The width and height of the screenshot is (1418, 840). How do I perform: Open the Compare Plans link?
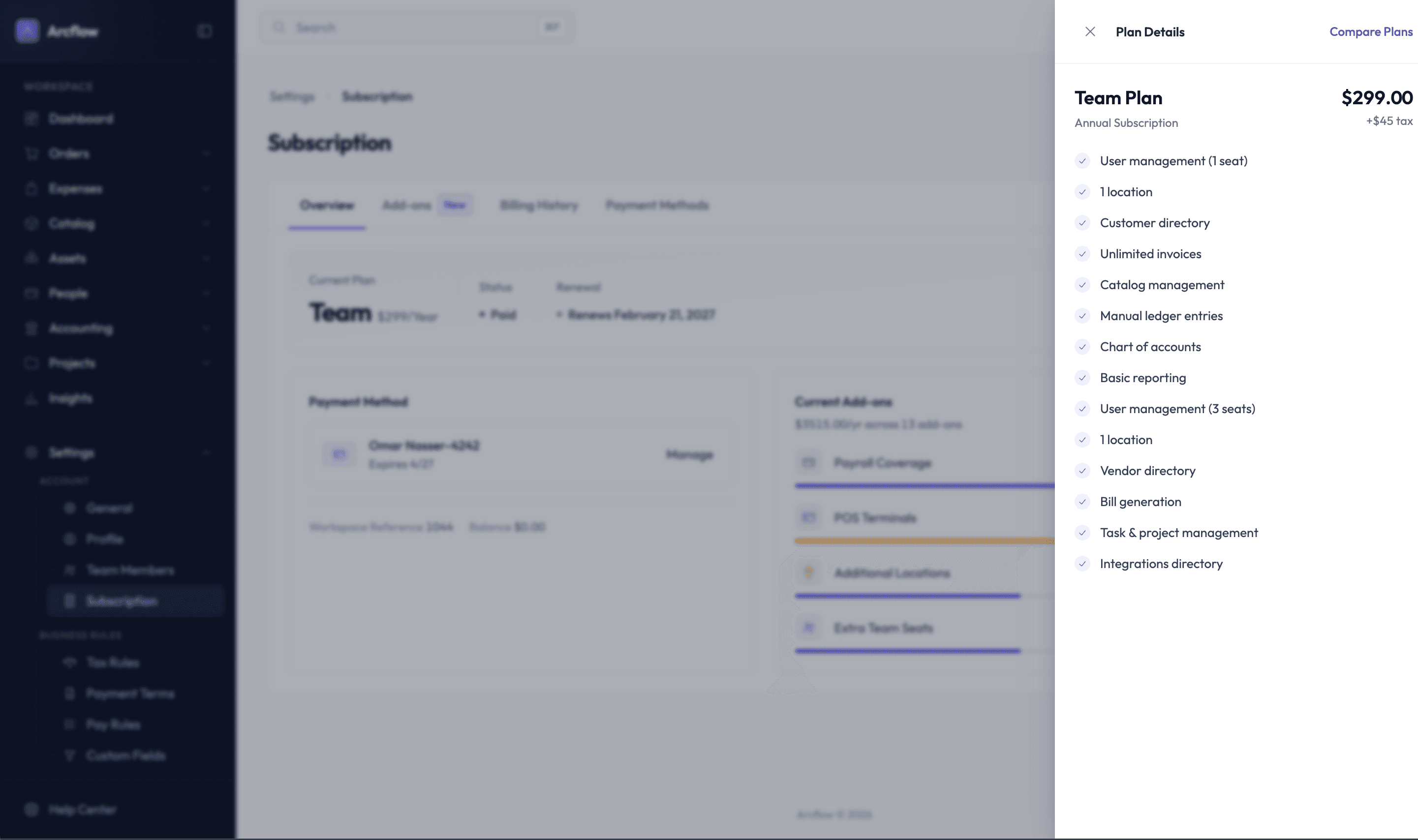tap(1370, 31)
